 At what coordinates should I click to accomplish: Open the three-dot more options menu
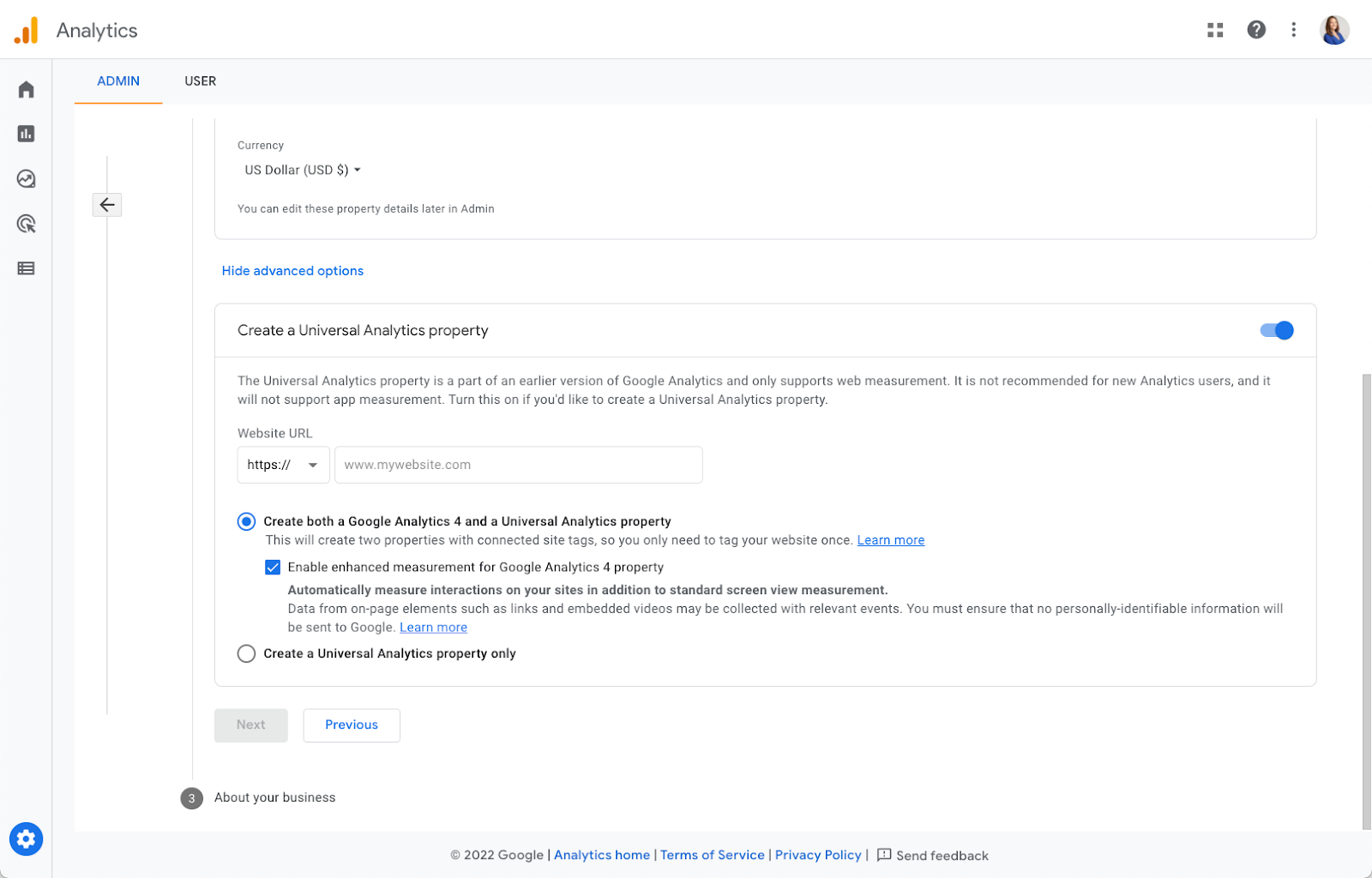(x=1294, y=30)
